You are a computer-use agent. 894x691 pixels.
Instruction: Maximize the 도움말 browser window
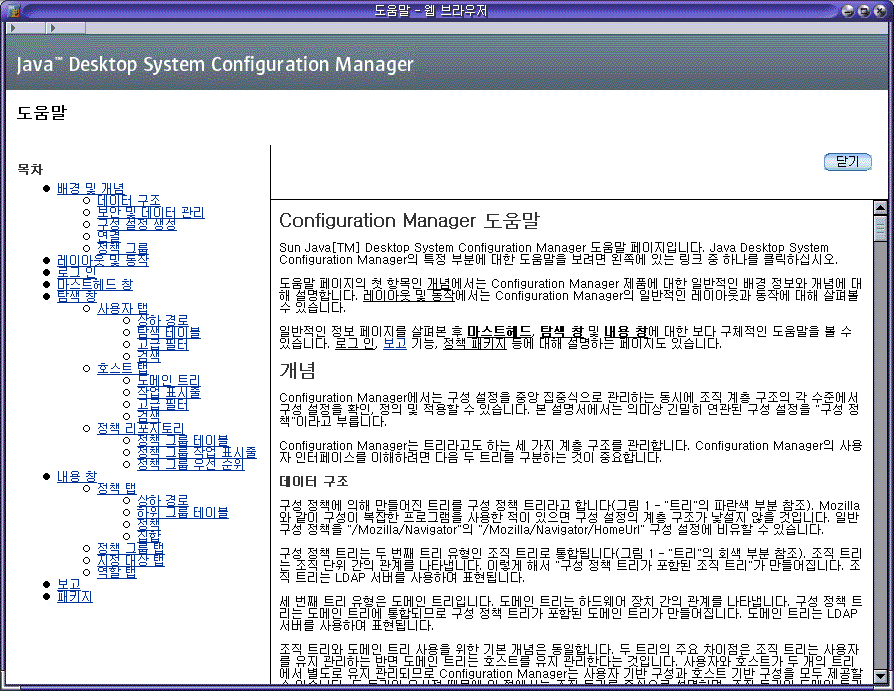click(x=864, y=10)
